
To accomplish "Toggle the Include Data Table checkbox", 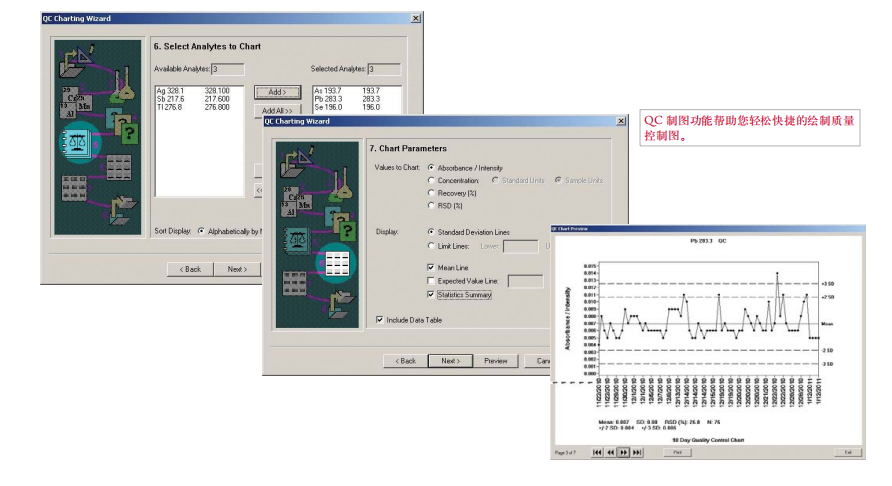I will tap(379, 320).
